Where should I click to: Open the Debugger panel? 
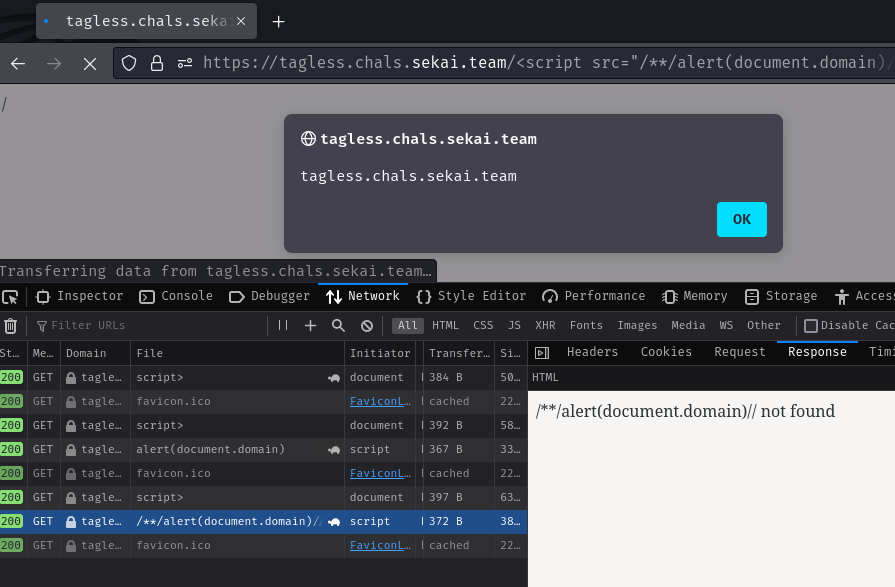pyautogui.click(x=269, y=296)
